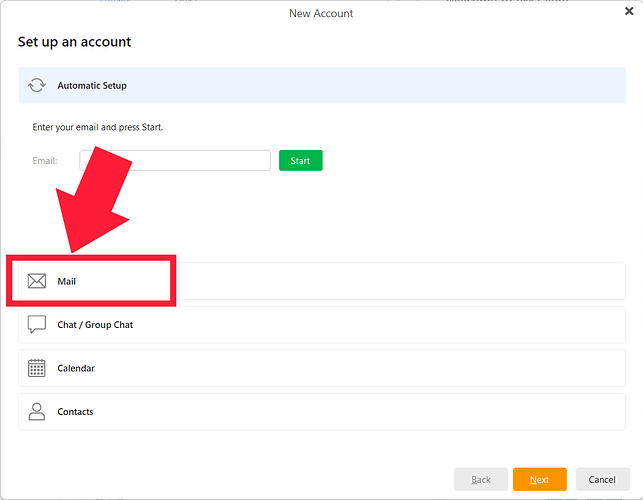643x500 pixels.
Task: Choose the Chat / Group Chat option text
Action: click(x=95, y=325)
